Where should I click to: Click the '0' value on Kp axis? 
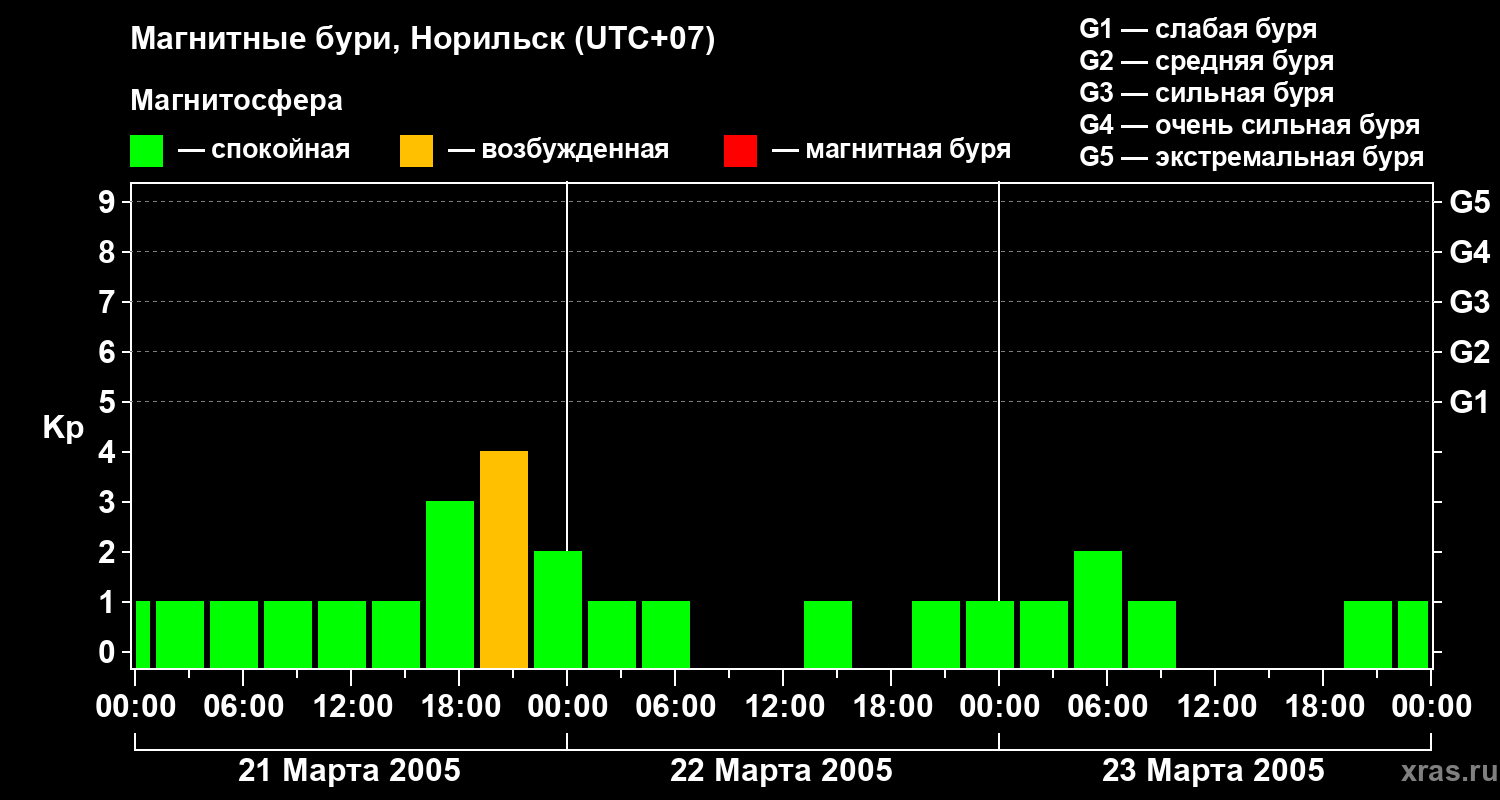pyautogui.click(x=109, y=652)
